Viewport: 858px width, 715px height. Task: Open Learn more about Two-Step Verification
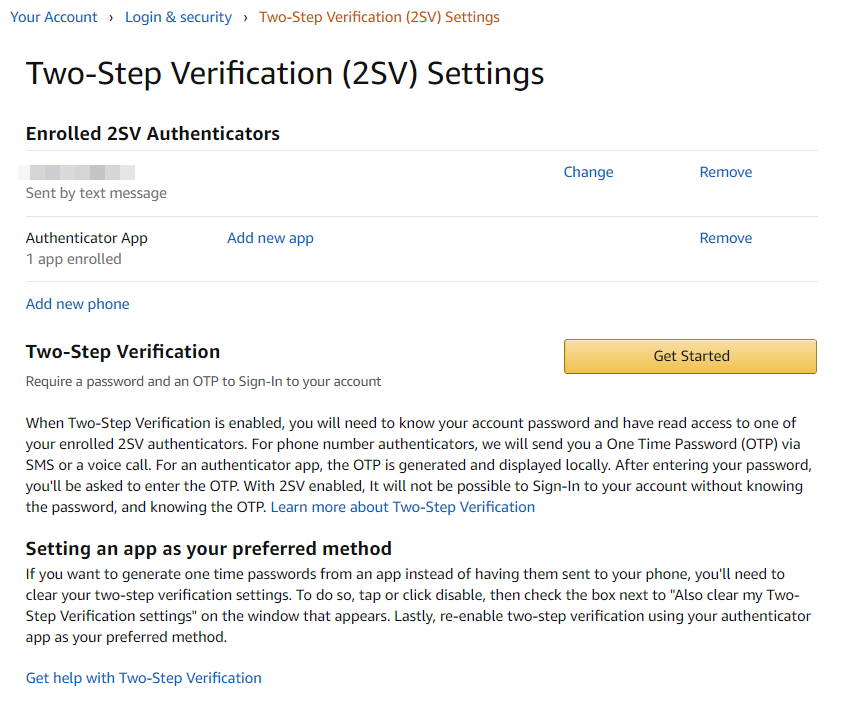[x=402, y=507]
